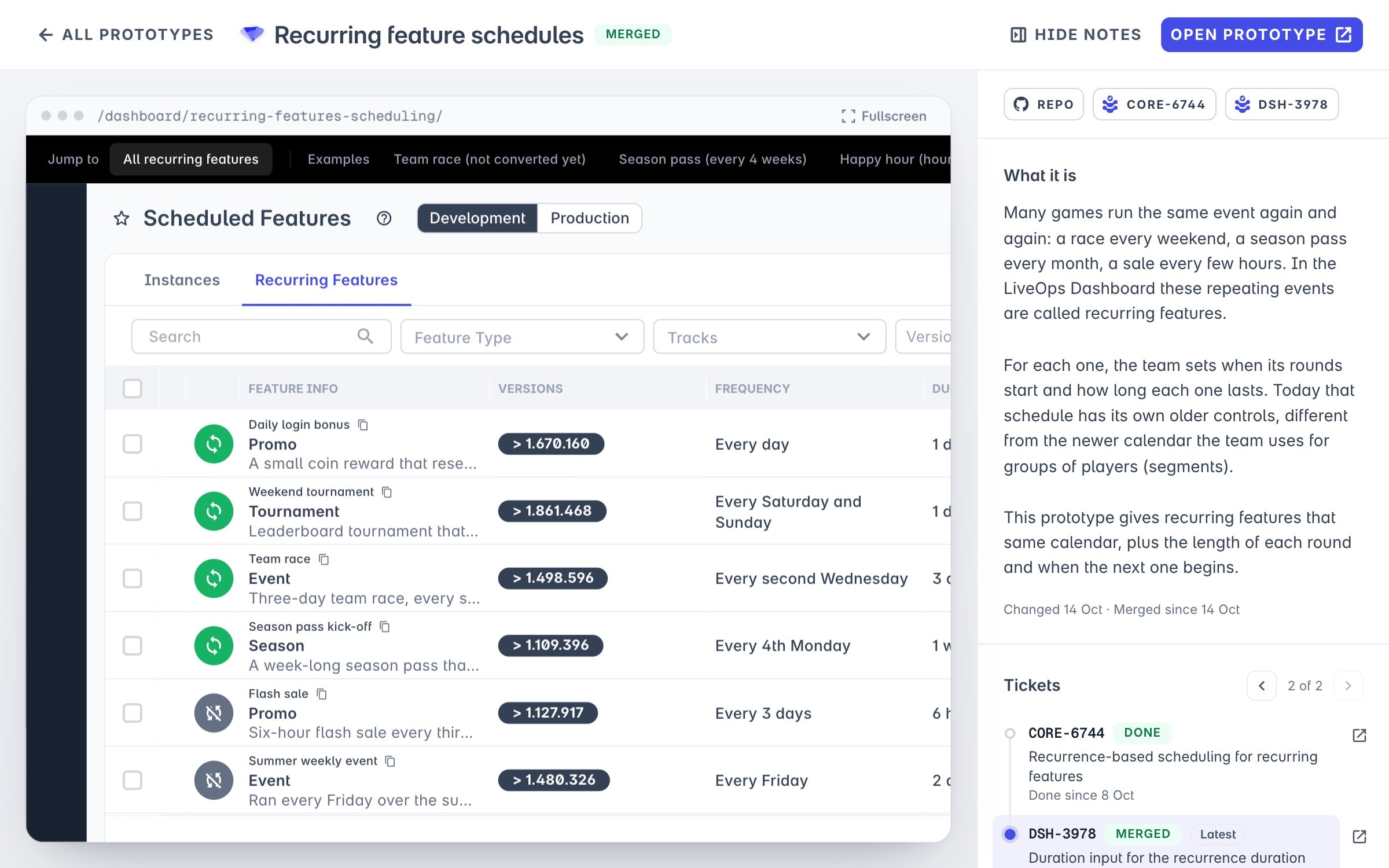This screenshot has width=1389, height=868.
Task: Select All recurring features jump item
Action: (x=190, y=159)
